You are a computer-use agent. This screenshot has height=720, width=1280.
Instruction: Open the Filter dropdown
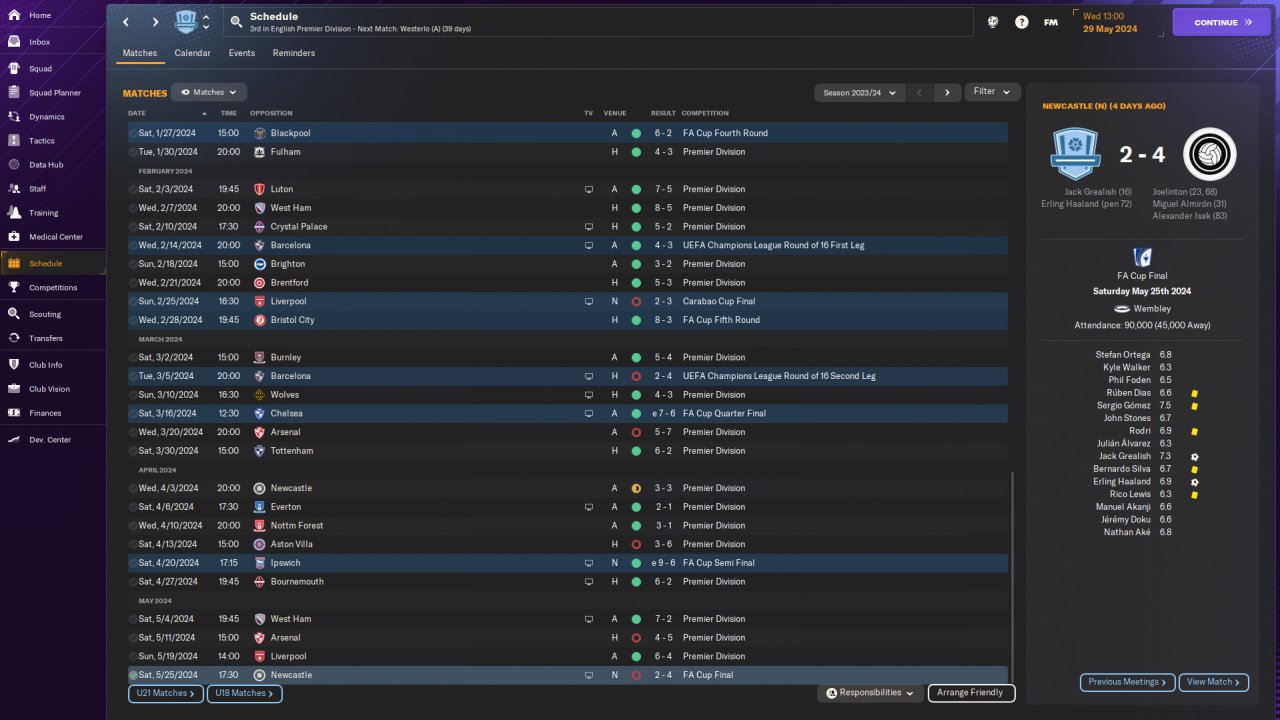(992, 91)
